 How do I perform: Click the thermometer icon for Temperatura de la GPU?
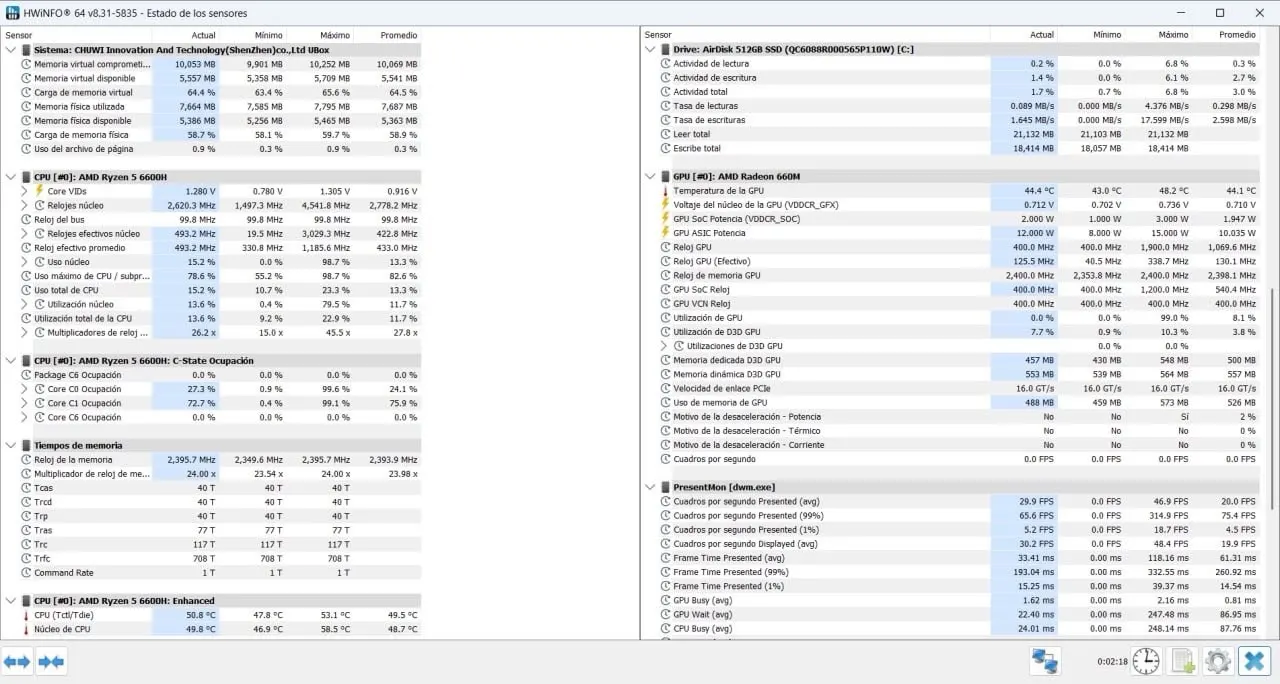(665, 191)
